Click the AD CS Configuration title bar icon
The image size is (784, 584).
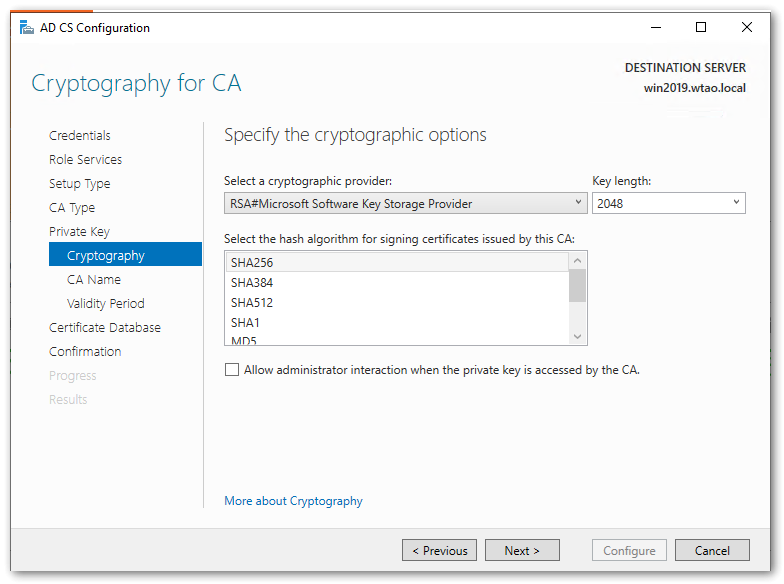26,28
